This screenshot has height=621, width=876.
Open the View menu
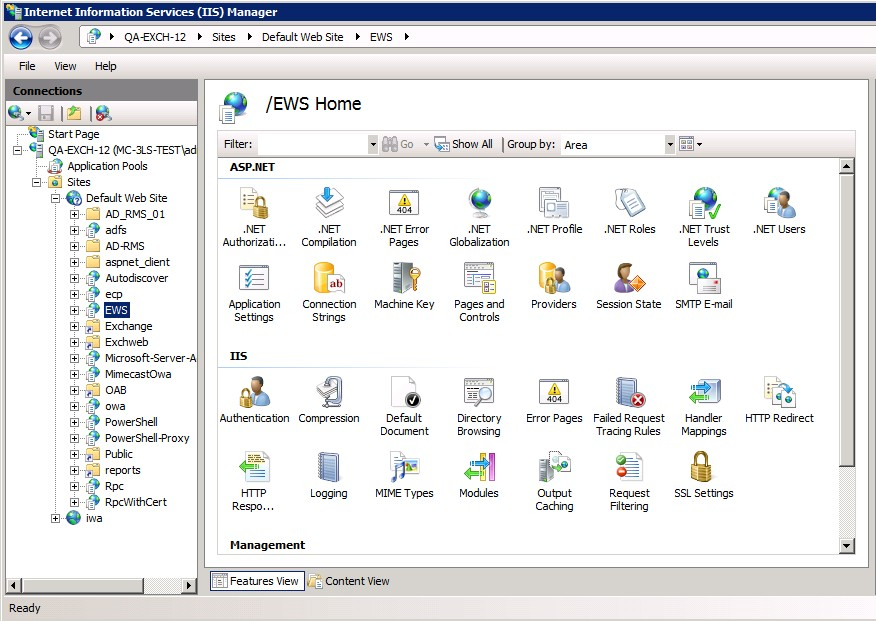click(64, 66)
